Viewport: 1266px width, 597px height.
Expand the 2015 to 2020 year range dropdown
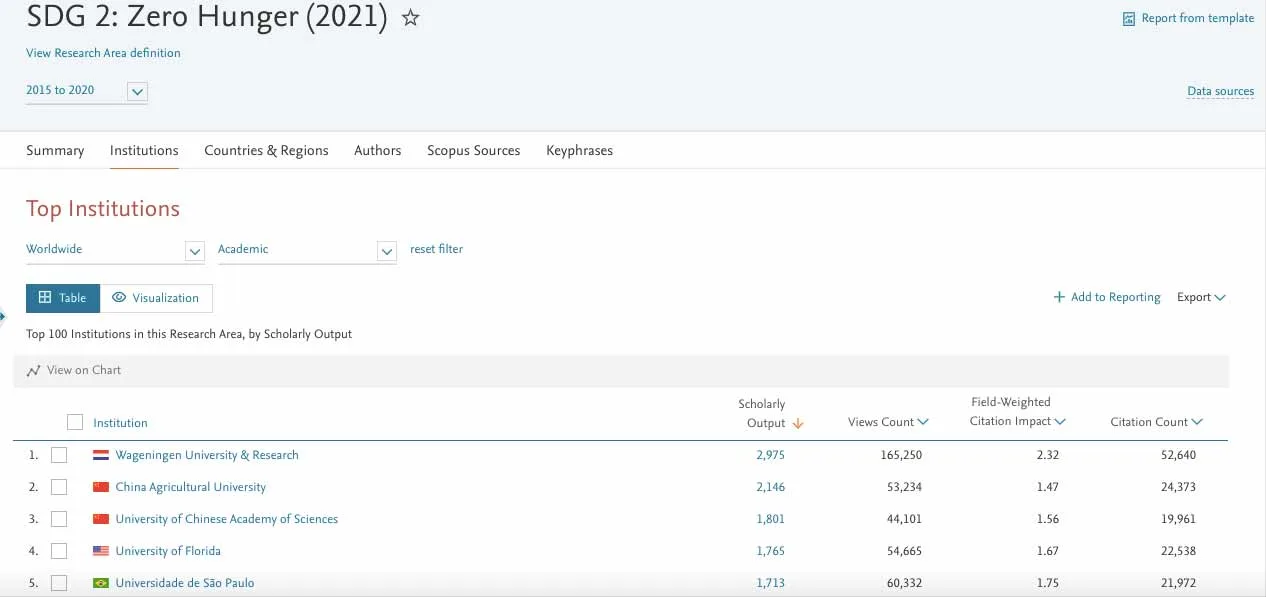pos(138,92)
